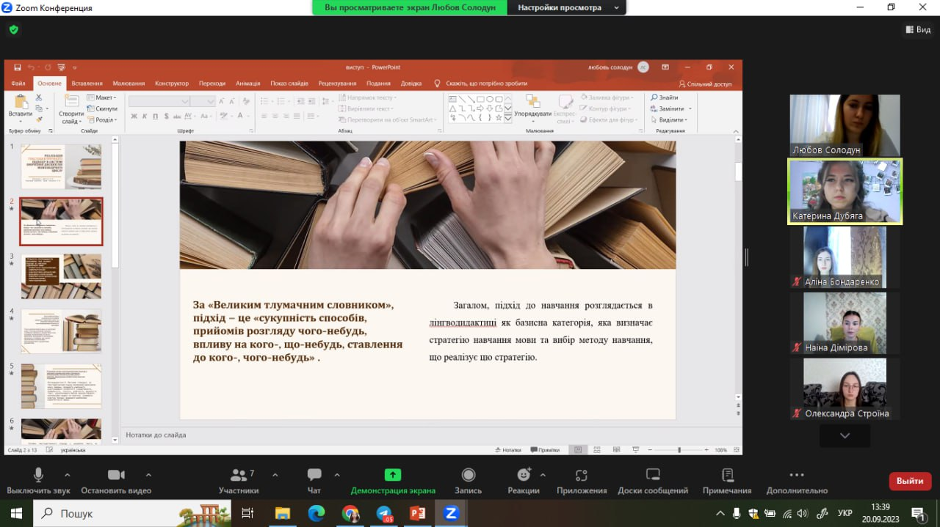Show more participants with the down chevron

[x=844, y=436]
